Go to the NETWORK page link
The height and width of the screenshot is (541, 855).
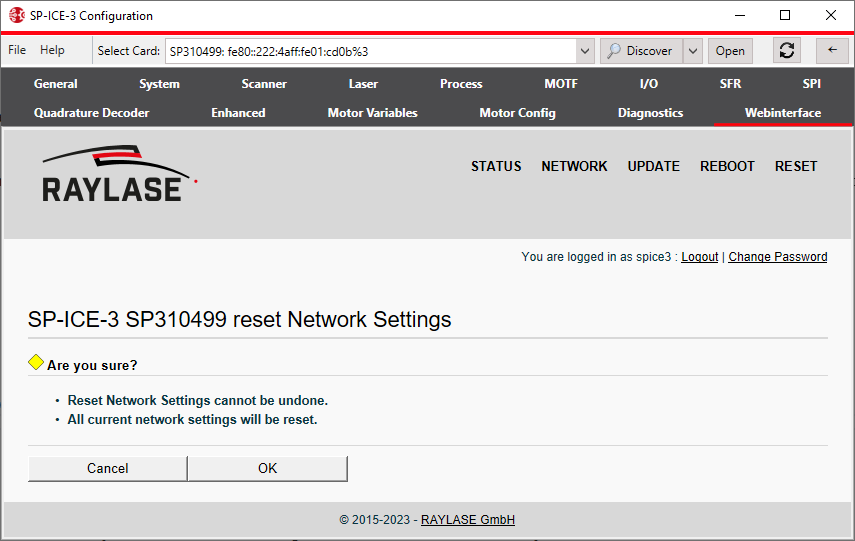pos(574,166)
